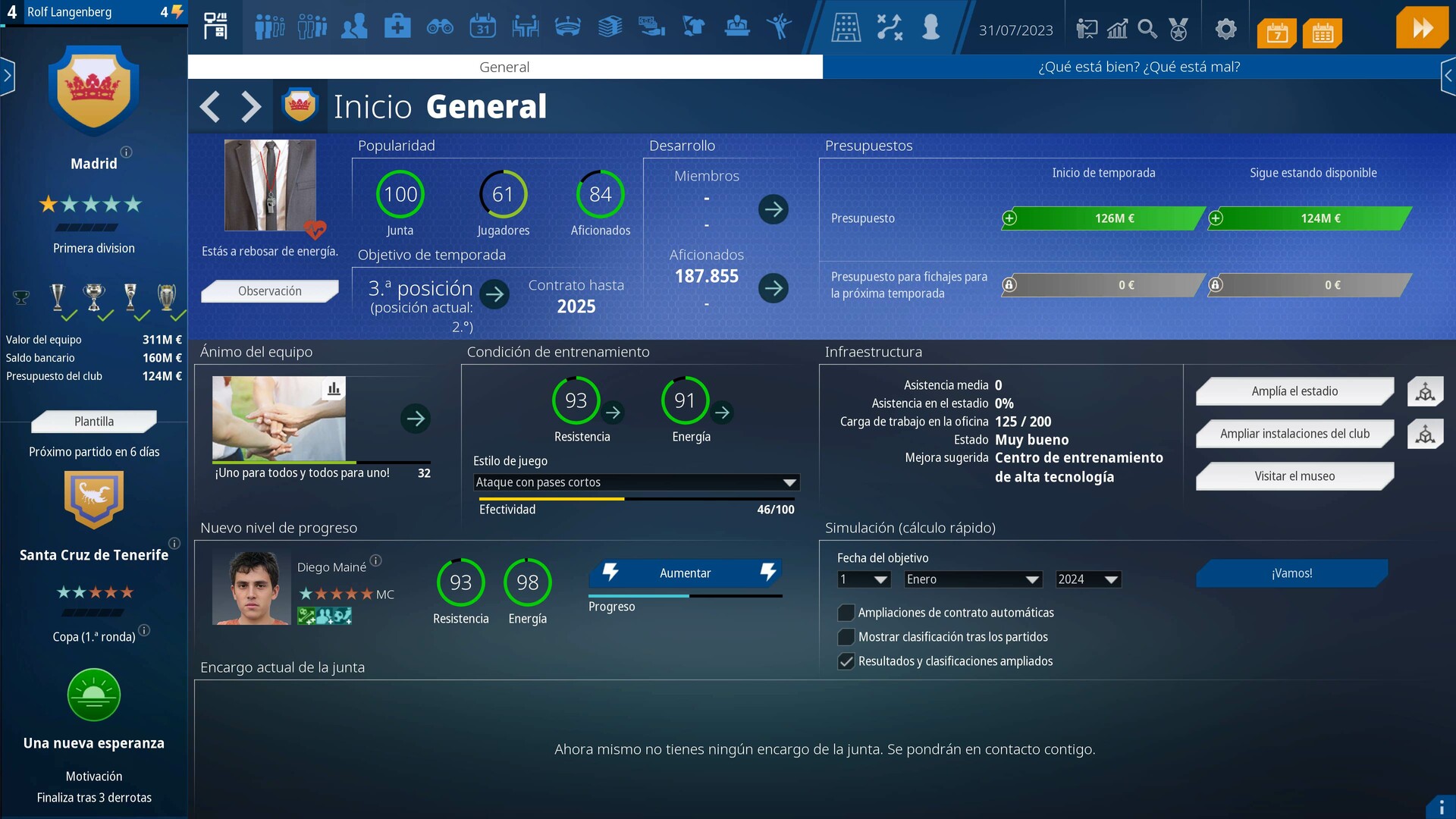Switch to ¿Qué está bien? ¿Qué está mal? tab
Image resolution: width=1456 pixels, height=819 pixels.
pos(1138,67)
